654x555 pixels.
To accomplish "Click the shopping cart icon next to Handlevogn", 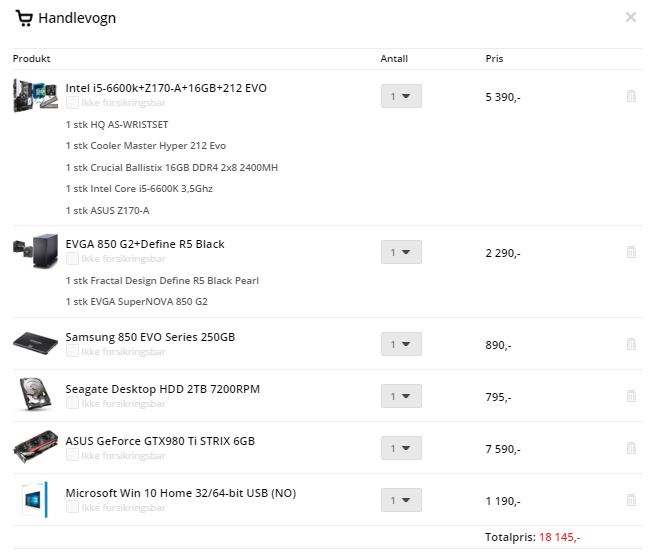I will click(x=24, y=18).
